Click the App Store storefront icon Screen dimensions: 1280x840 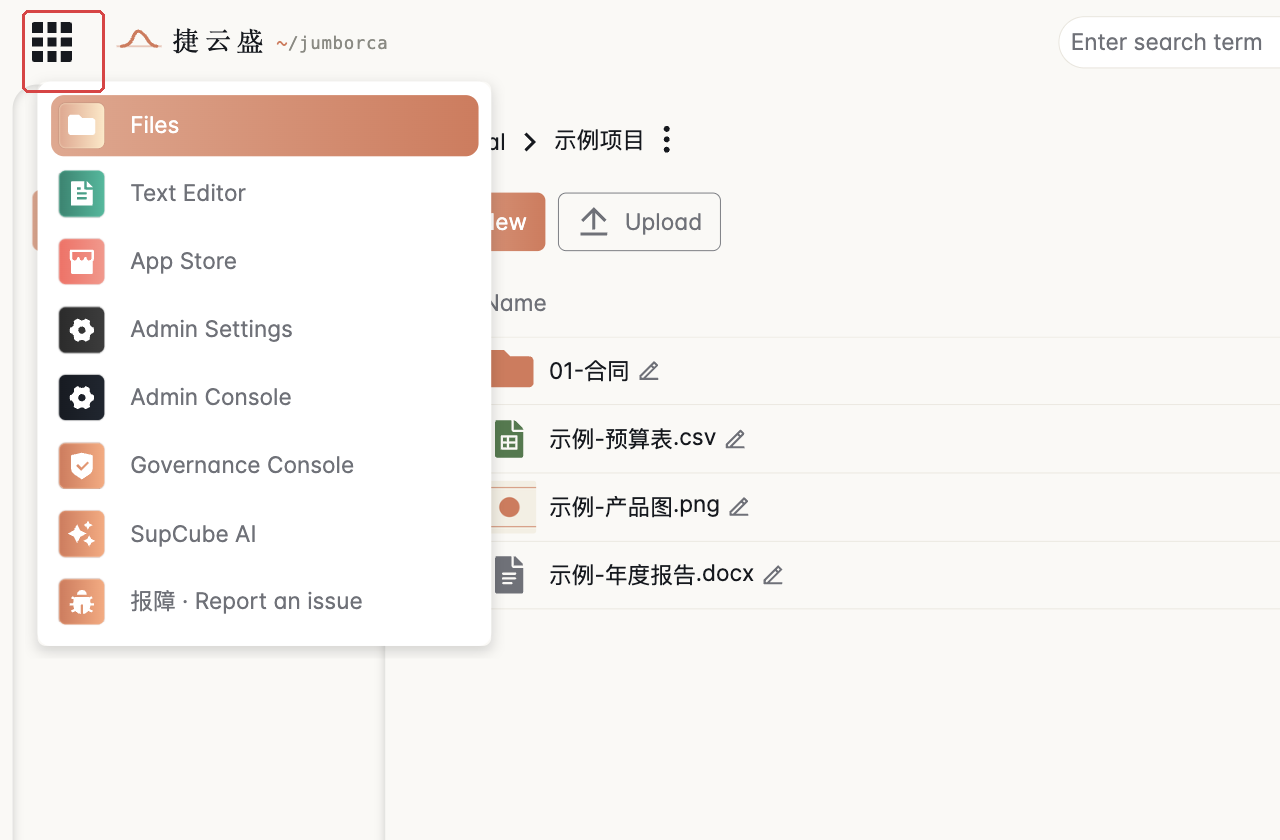pos(82,262)
